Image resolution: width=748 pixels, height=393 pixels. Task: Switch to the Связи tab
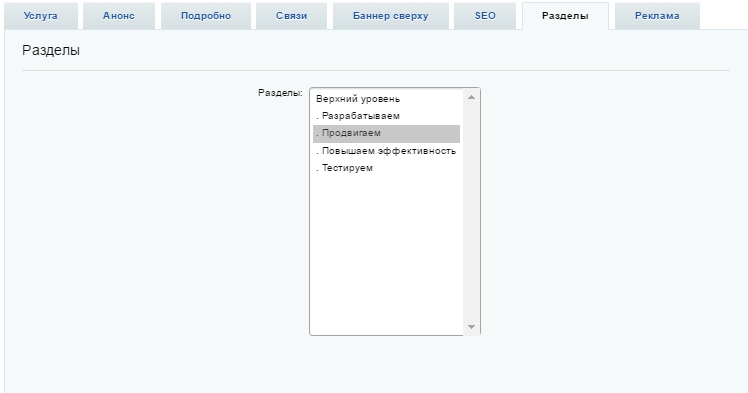tap(291, 16)
